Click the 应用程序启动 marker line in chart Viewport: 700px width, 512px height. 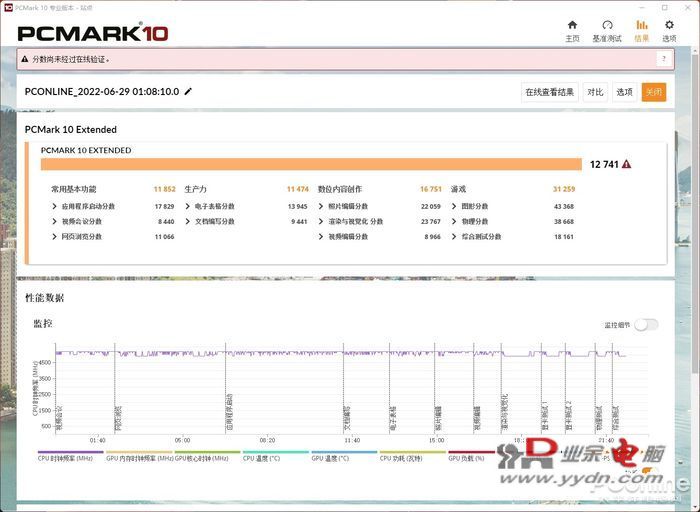[225, 388]
